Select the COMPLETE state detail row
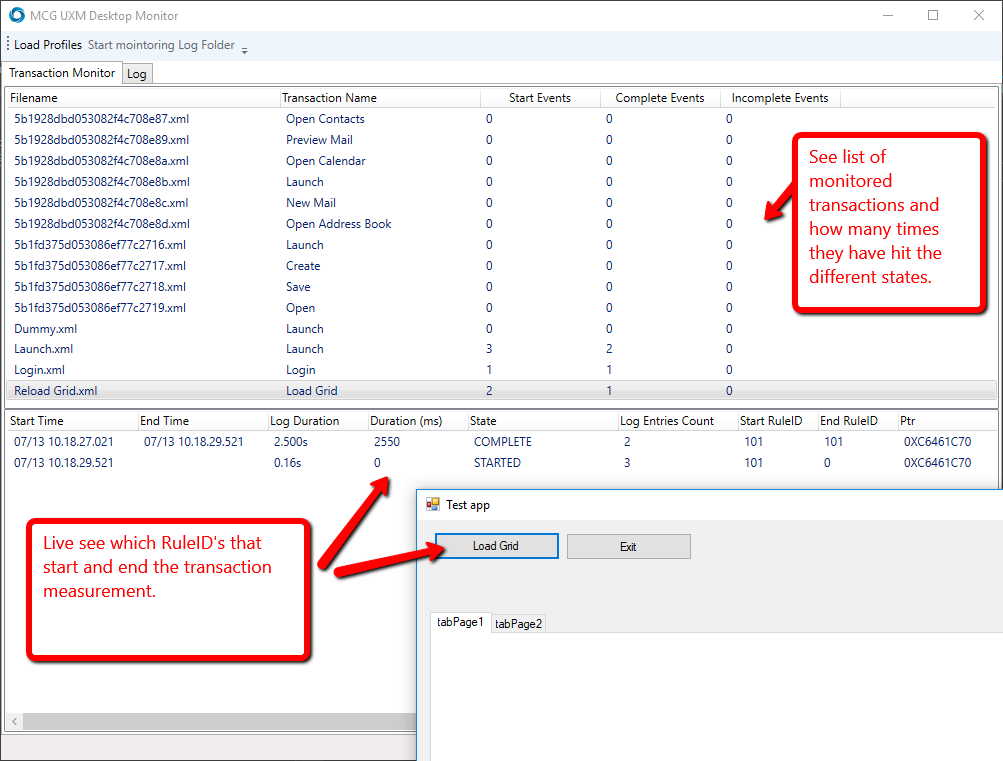This screenshot has height=761, width=1003. pyautogui.click(x=502, y=442)
